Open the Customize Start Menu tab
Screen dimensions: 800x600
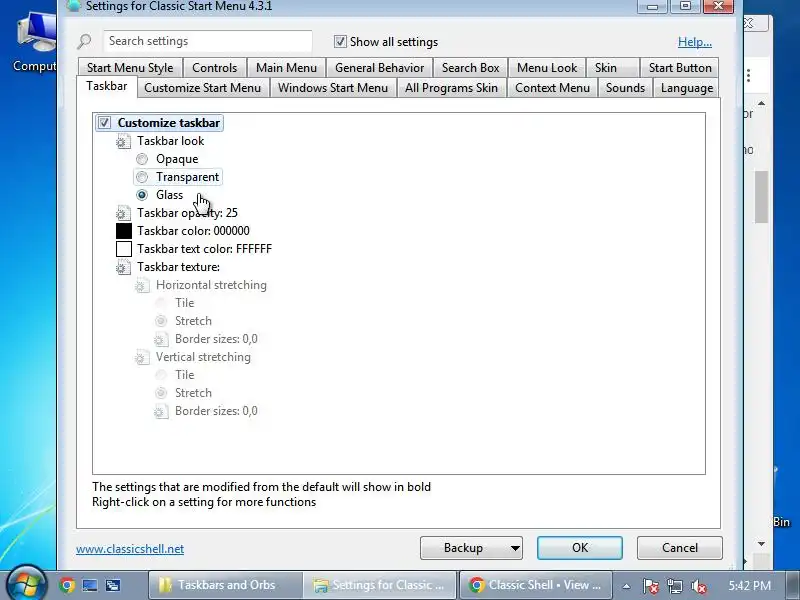pyautogui.click(x=203, y=88)
